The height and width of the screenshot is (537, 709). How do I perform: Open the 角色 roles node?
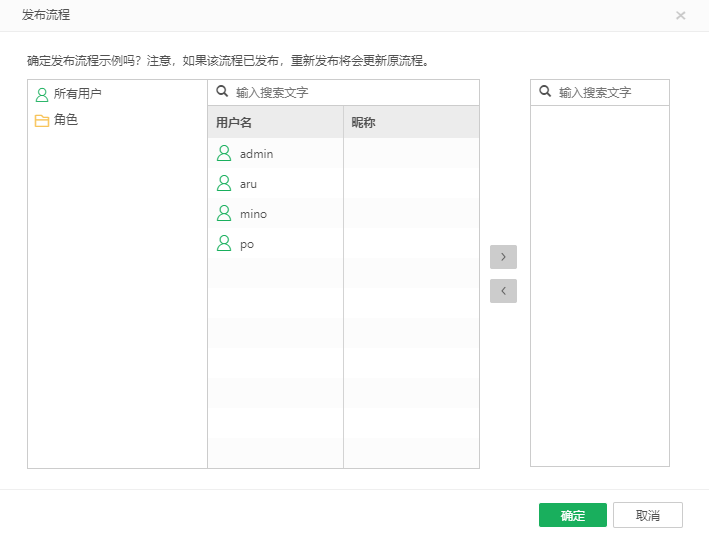(66, 120)
